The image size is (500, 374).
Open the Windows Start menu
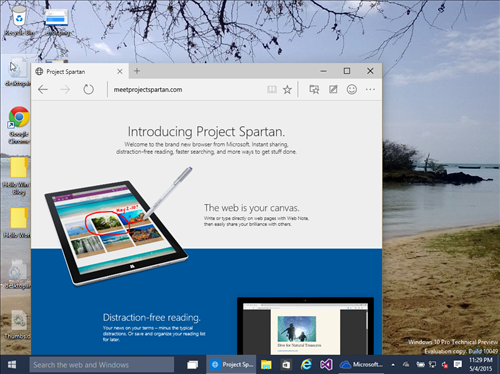coord(12,365)
